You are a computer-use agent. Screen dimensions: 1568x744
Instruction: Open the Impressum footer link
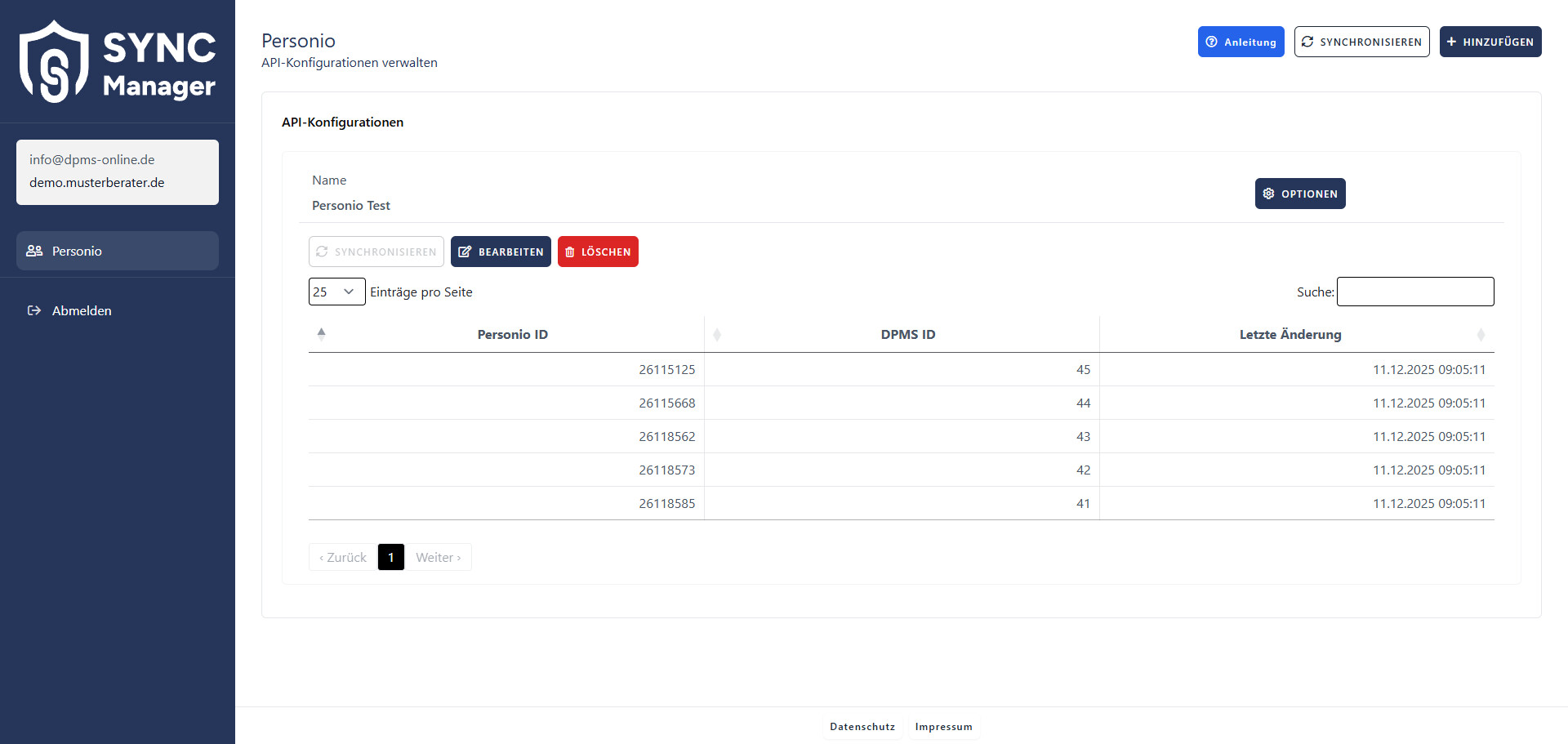[943, 727]
